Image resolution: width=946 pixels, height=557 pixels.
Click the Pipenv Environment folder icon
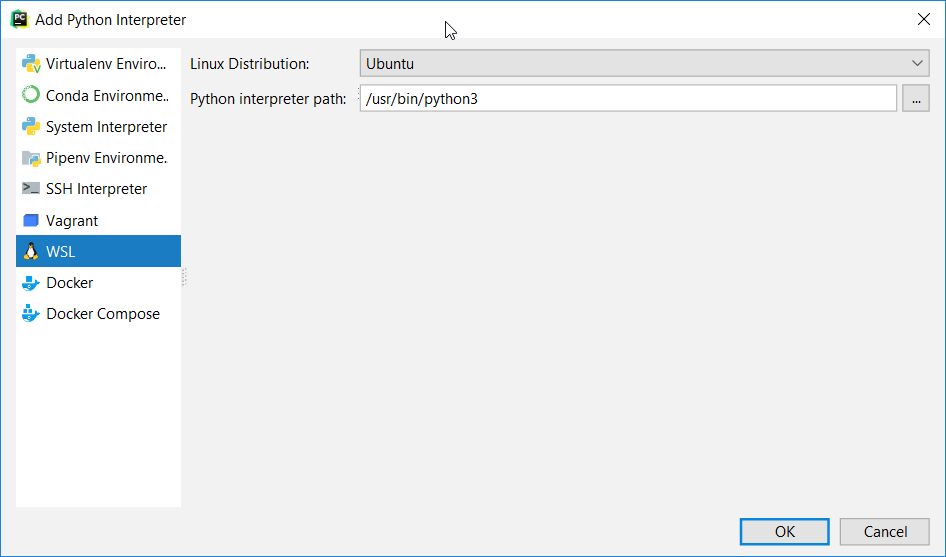31,158
